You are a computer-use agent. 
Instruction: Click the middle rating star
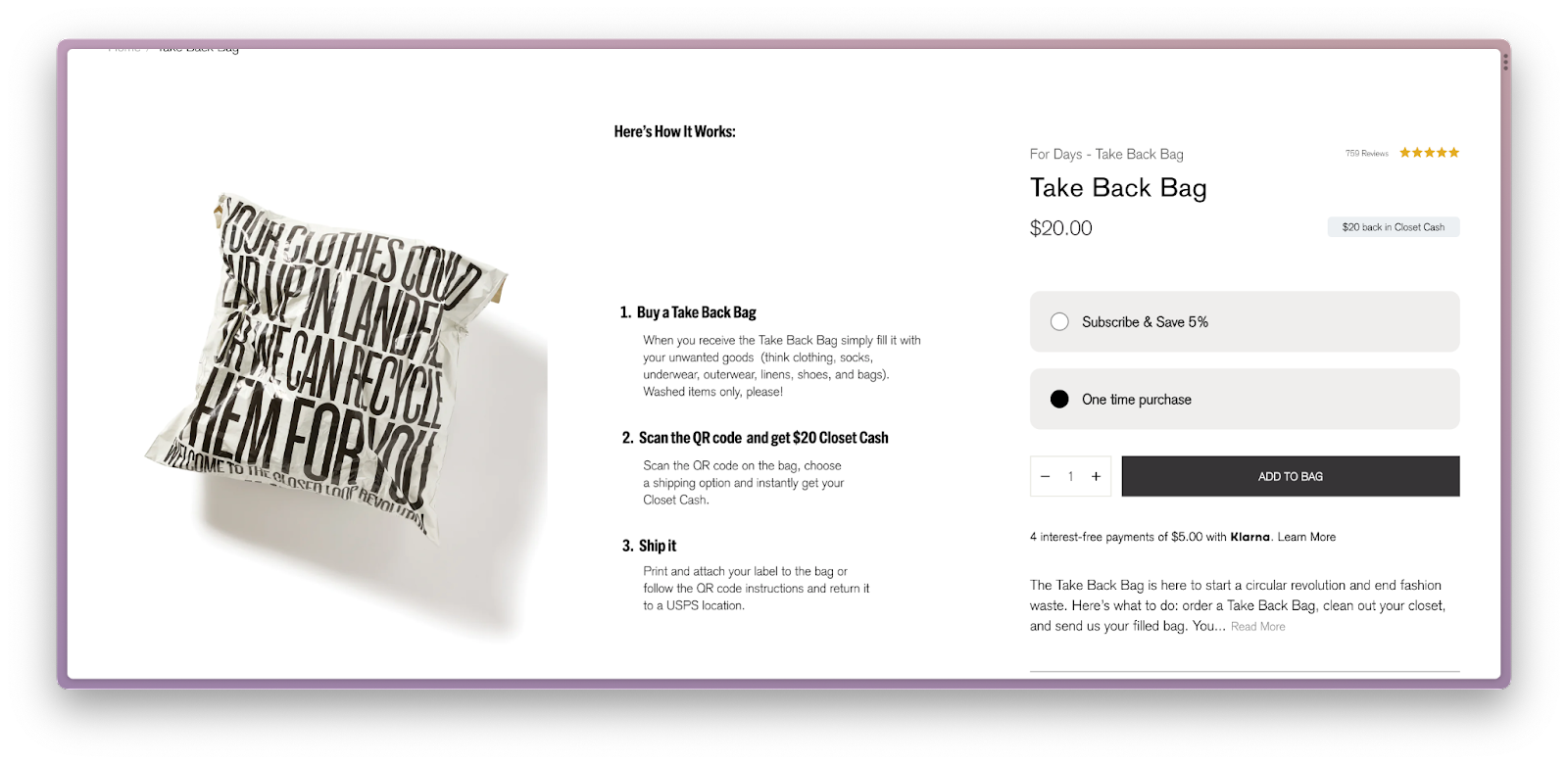pyautogui.click(x=1429, y=152)
